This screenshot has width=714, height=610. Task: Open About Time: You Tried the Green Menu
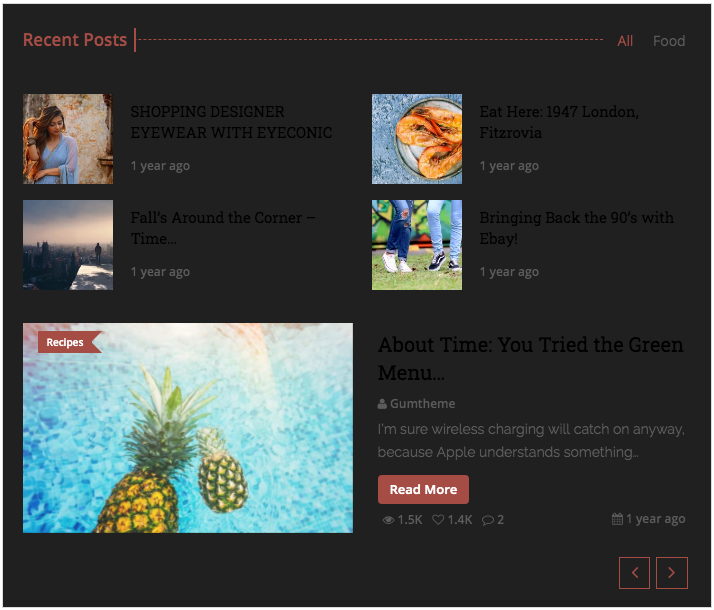[x=530, y=358]
